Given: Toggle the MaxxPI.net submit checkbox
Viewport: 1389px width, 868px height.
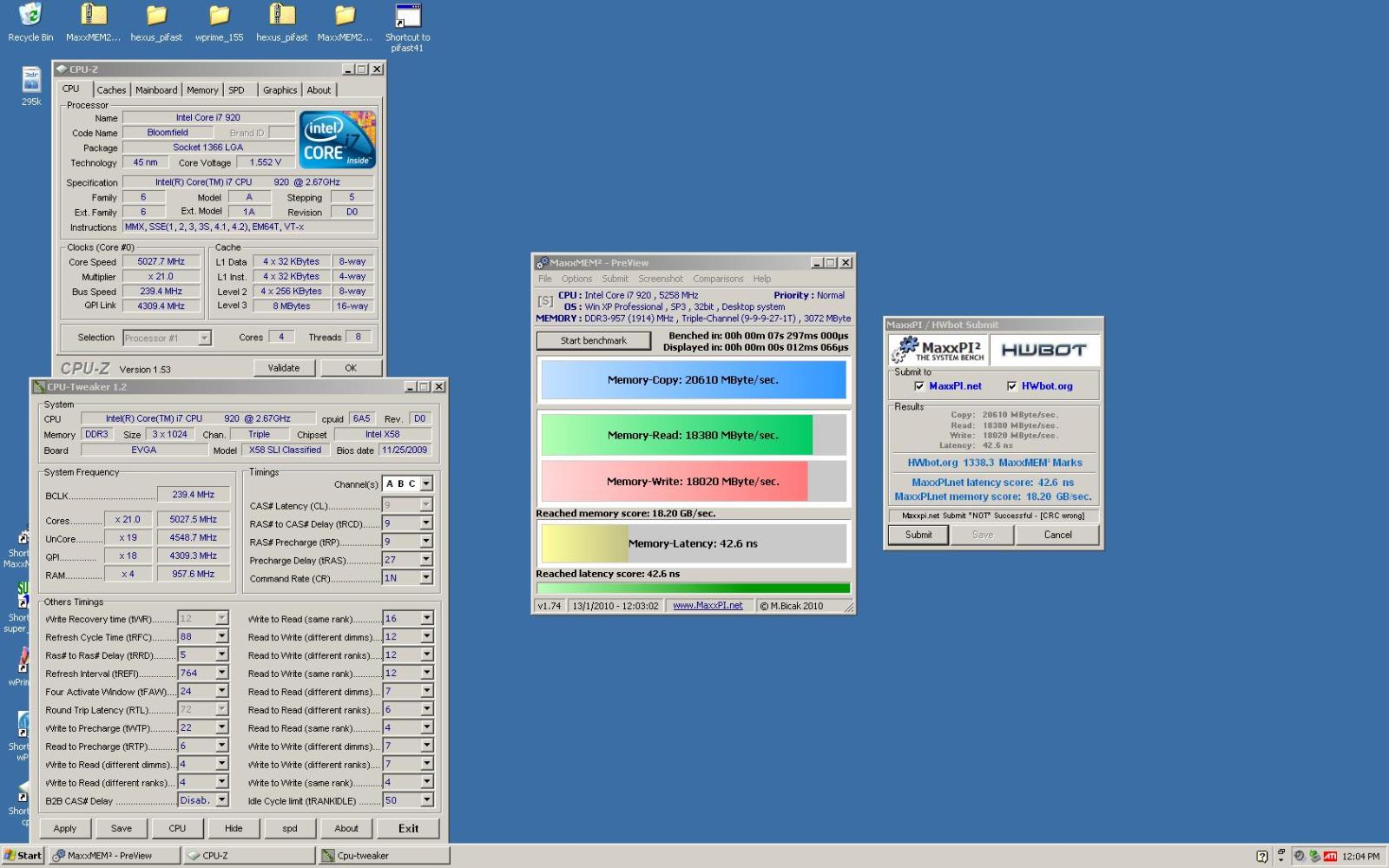Looking at the screenshot, I should (x=919, y=386).
